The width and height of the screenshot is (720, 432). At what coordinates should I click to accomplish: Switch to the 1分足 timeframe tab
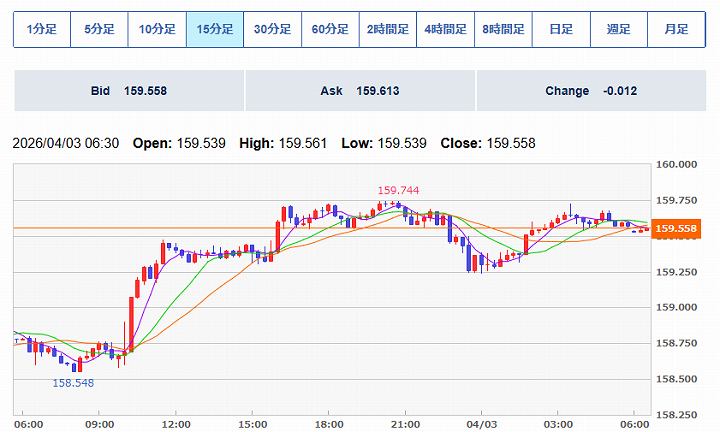coord(41,29)
